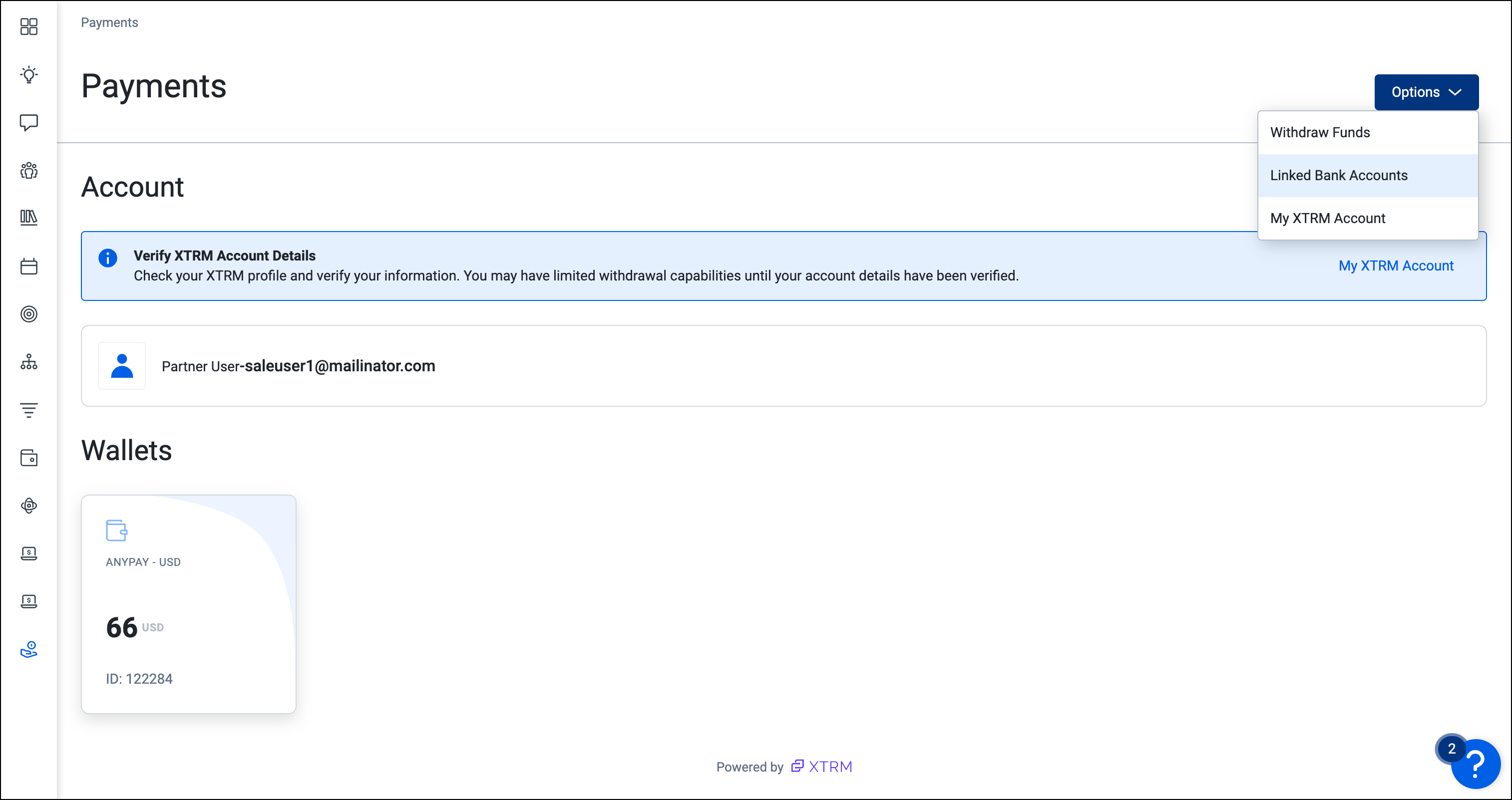The height and width of the screenshot is (800, 1512).
Task: Select Linked Bank Accounts menu entry
Action: click(x=1368, y=175)
